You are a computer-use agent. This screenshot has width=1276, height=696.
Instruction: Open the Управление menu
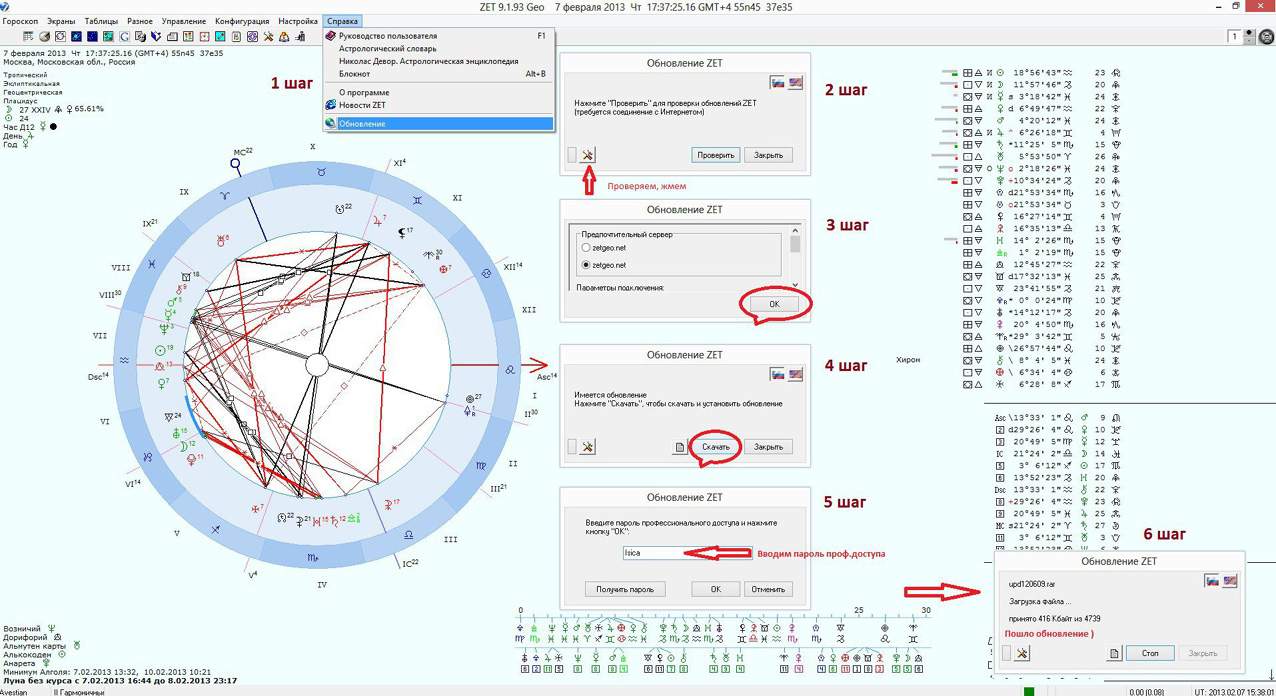point(183,21)
